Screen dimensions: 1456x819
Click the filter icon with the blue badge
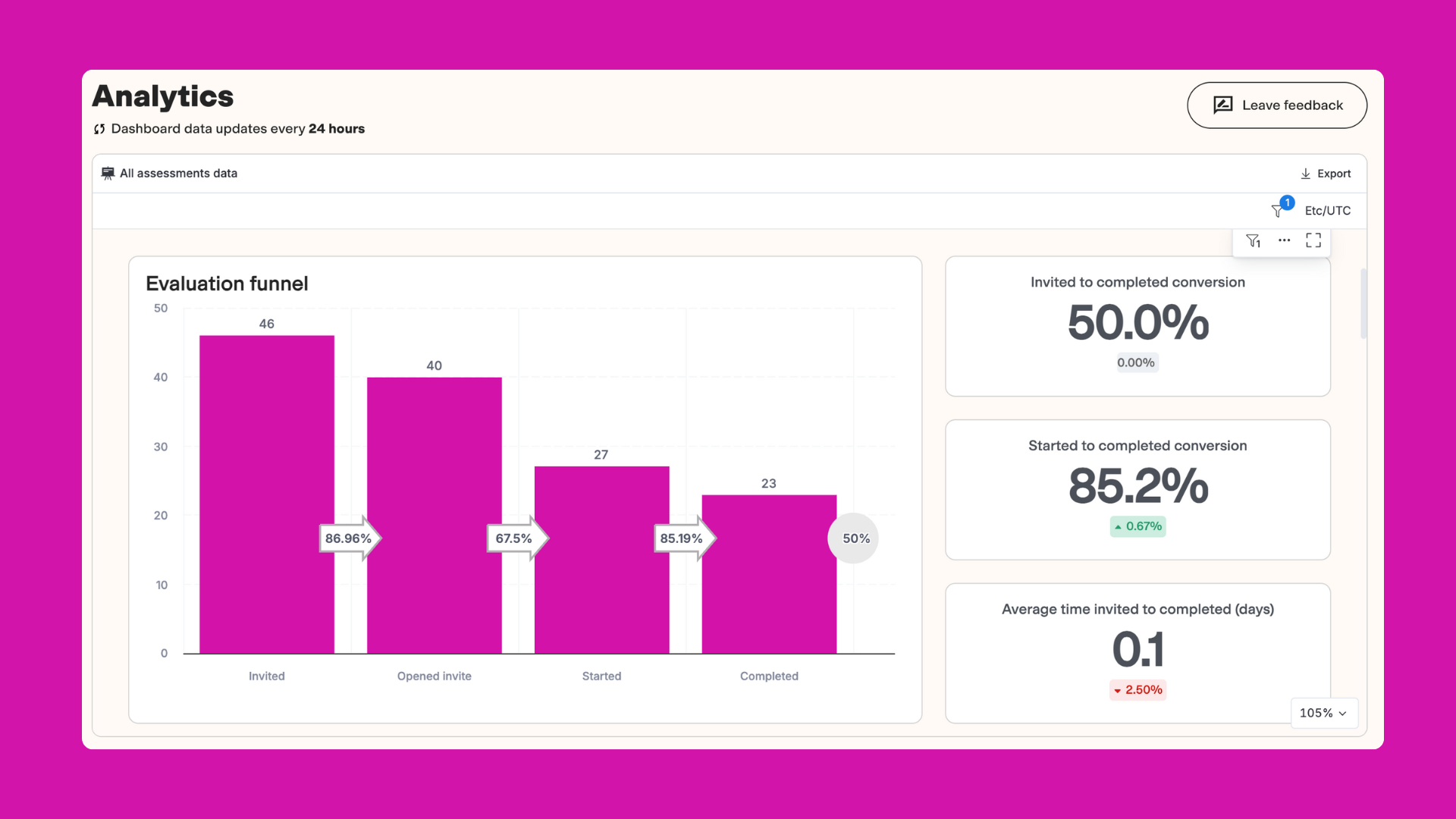pos(1277,210)
